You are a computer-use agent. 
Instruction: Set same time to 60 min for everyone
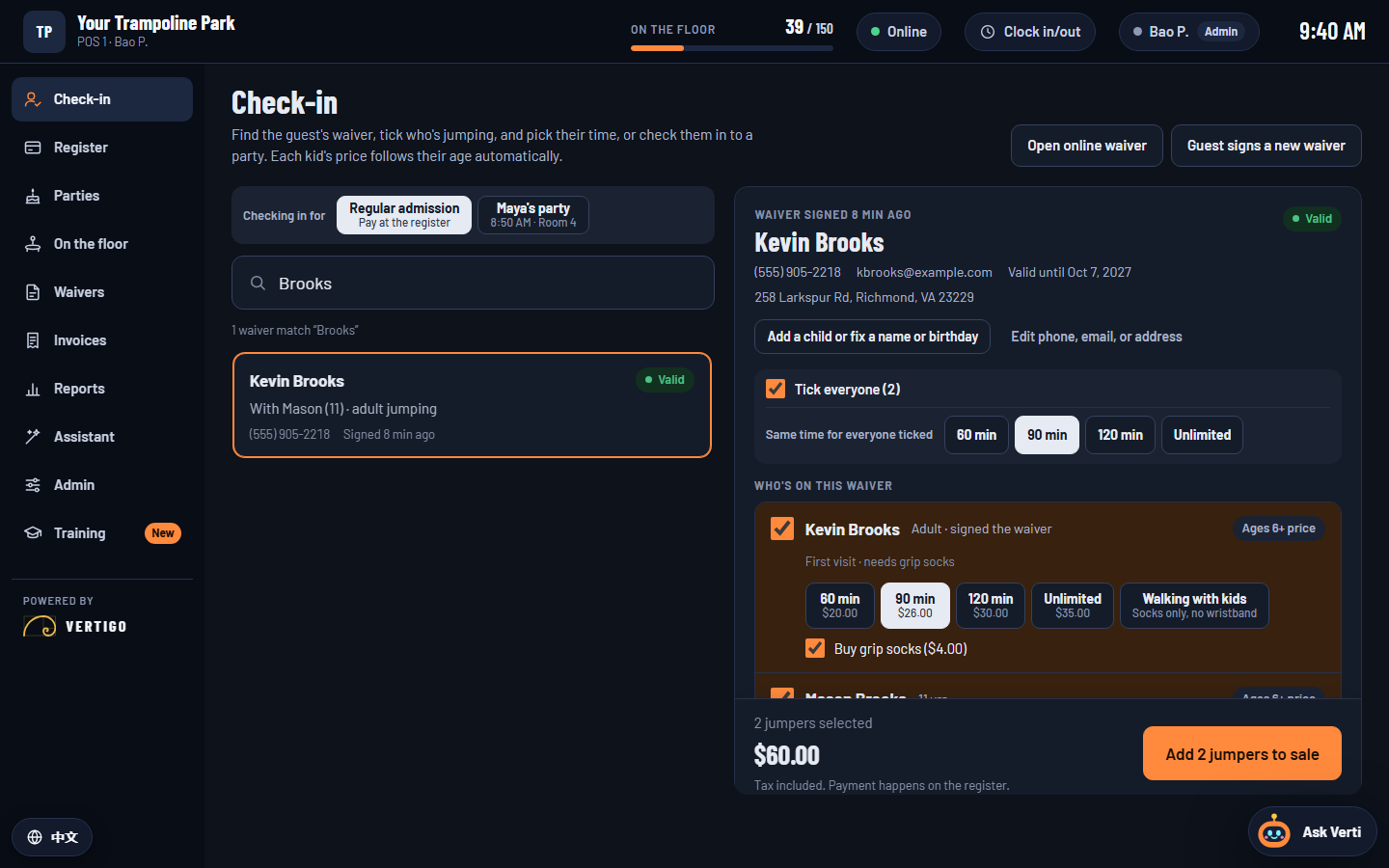(976, 435)
